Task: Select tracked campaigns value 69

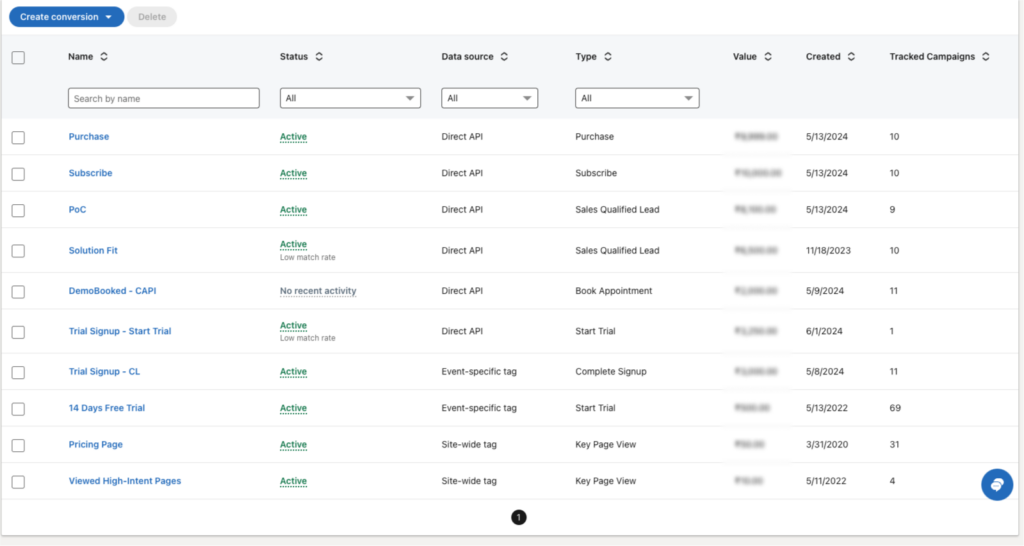Action: 895,408
